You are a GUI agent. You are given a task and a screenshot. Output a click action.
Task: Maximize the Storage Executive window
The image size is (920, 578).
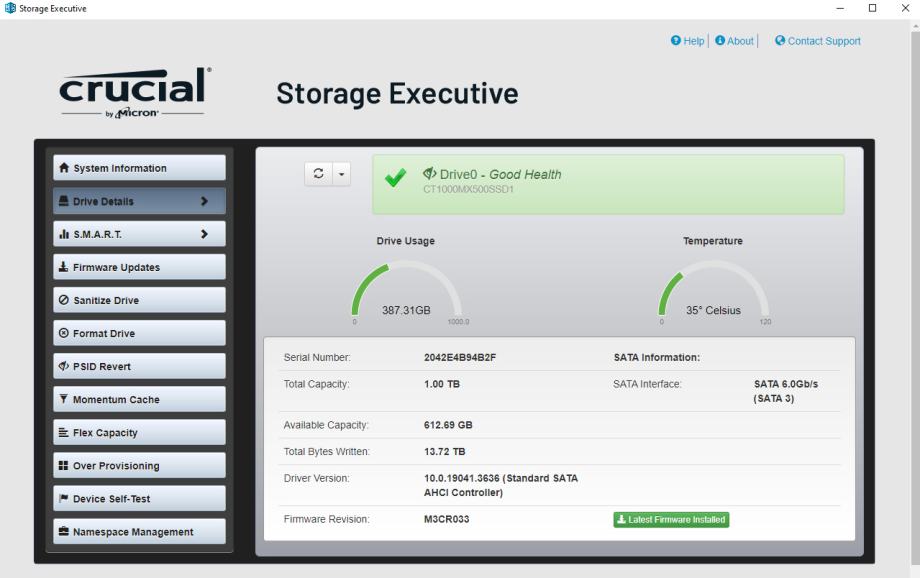click(872, 8)
